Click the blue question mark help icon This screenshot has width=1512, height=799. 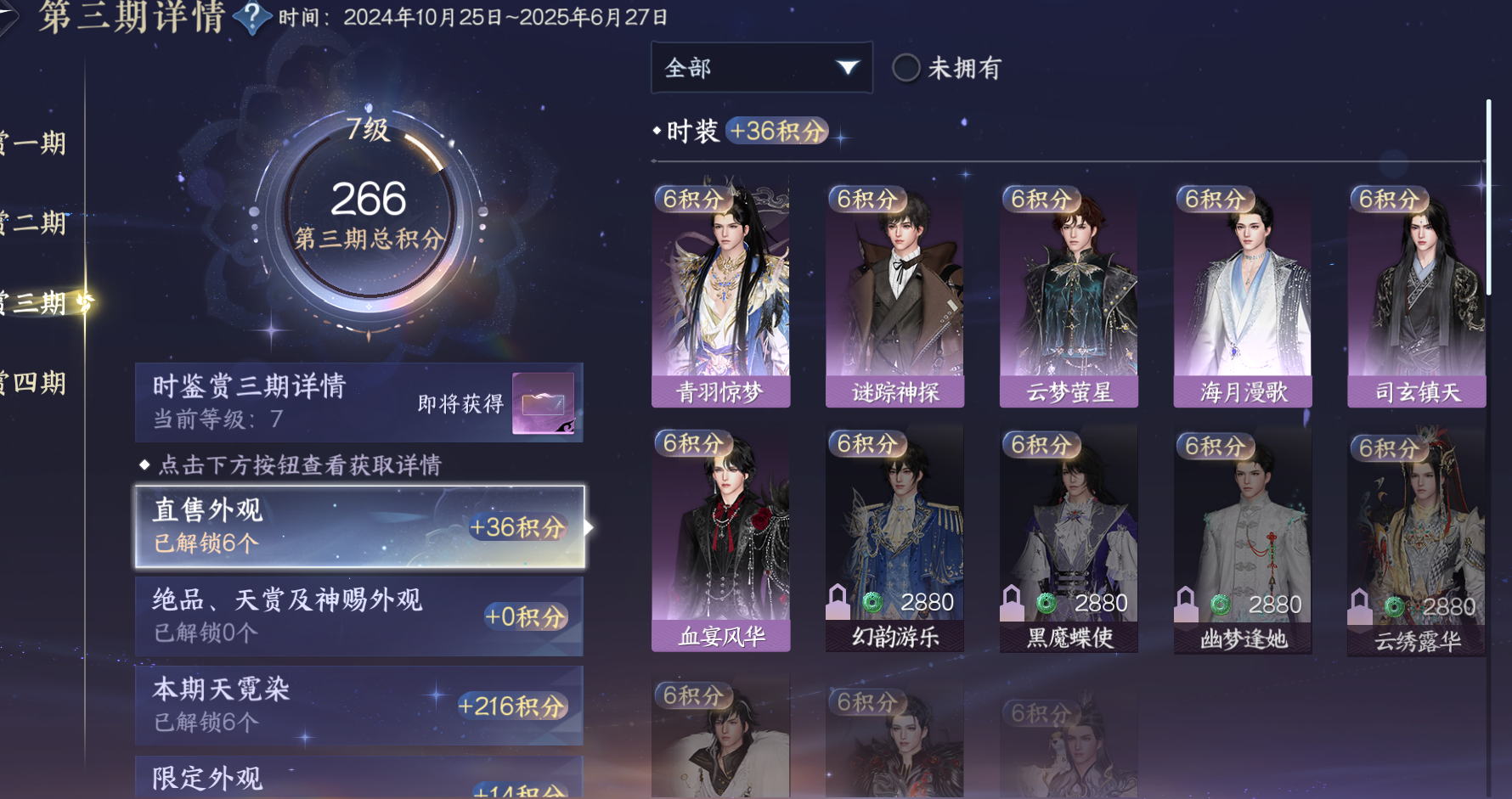(251, 17)
